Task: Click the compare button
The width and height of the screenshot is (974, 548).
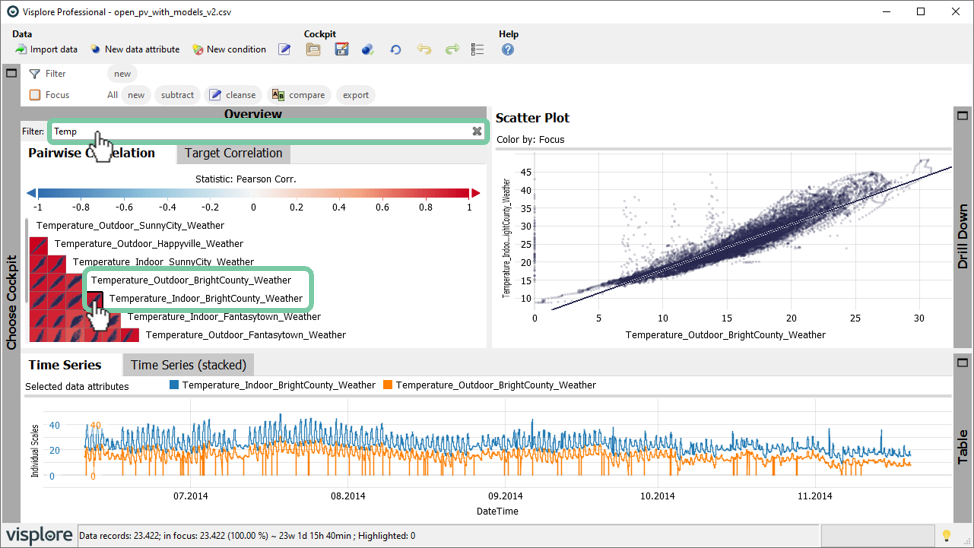Action: pyautogui.click(x=299, y=94)
